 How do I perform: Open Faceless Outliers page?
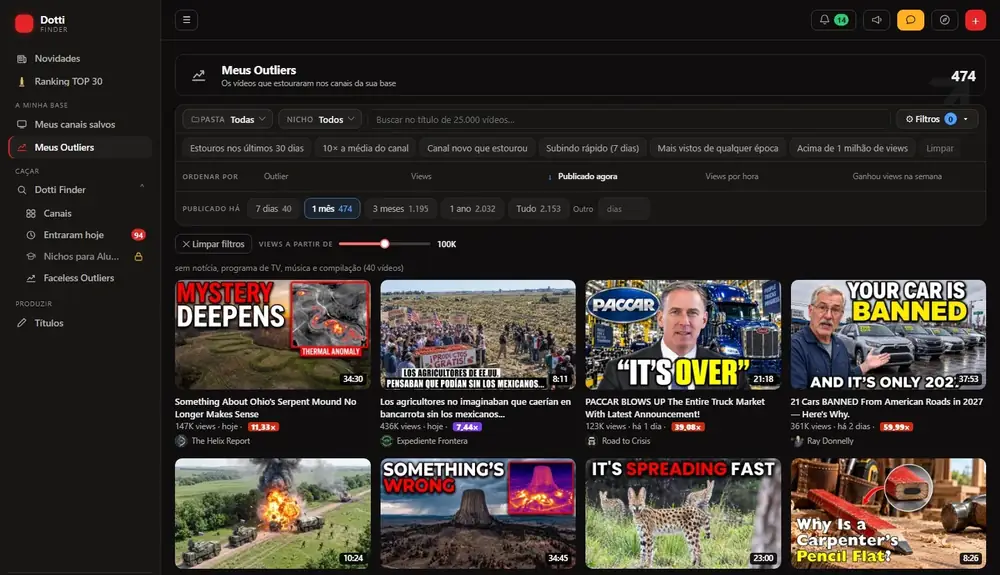(x=80, y=278)
